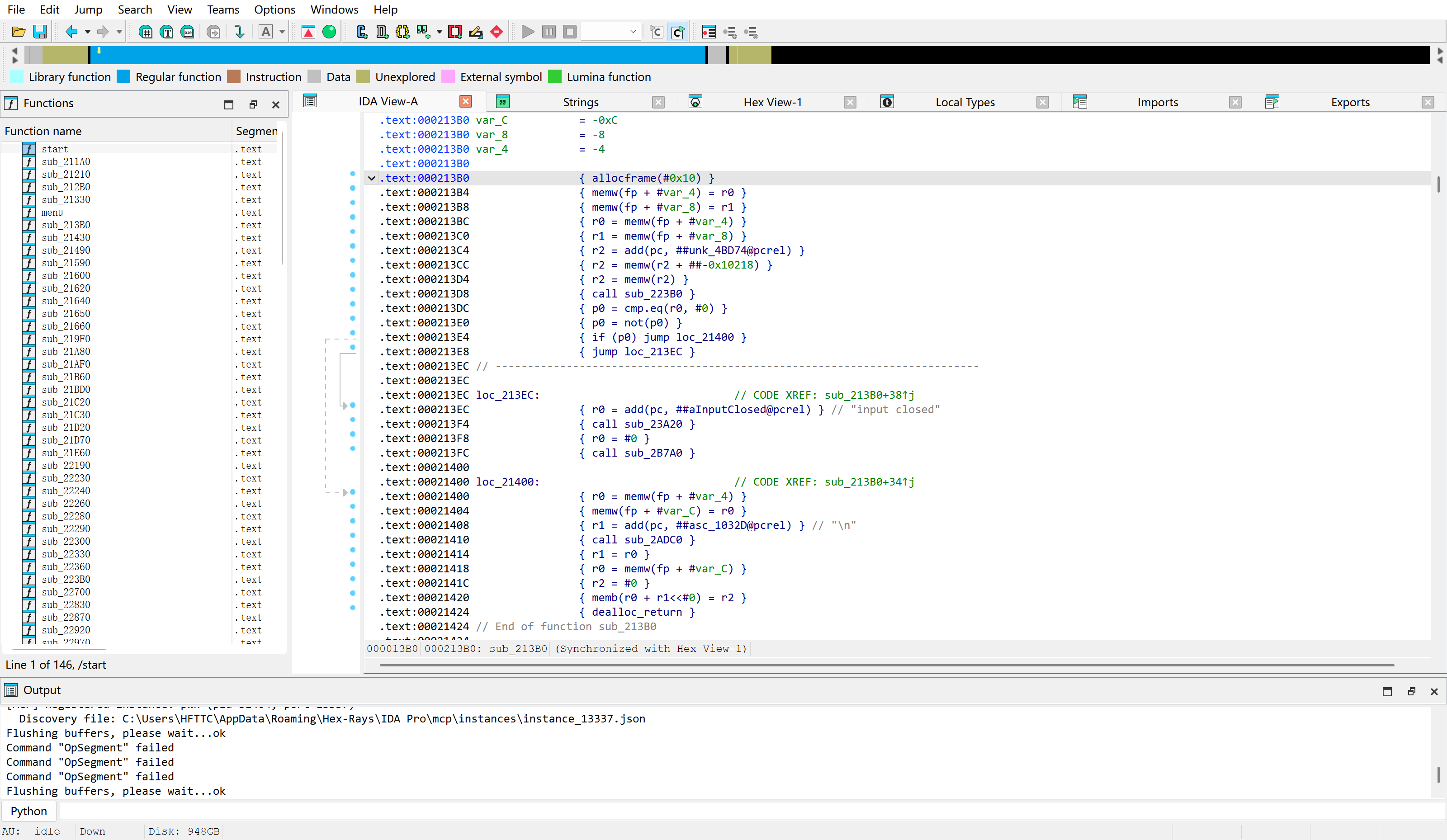The width and height of the screenshot is (1447, 840).
Task: Save the database with the floppy icon
Action: [40, 32]
